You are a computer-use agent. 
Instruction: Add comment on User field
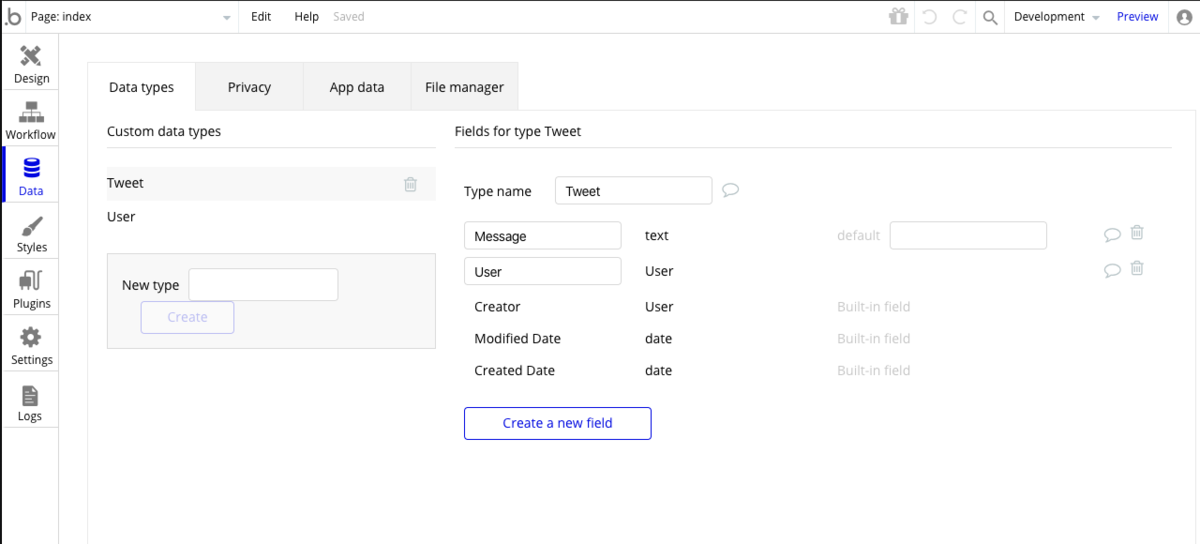[x=1111, y=270]
